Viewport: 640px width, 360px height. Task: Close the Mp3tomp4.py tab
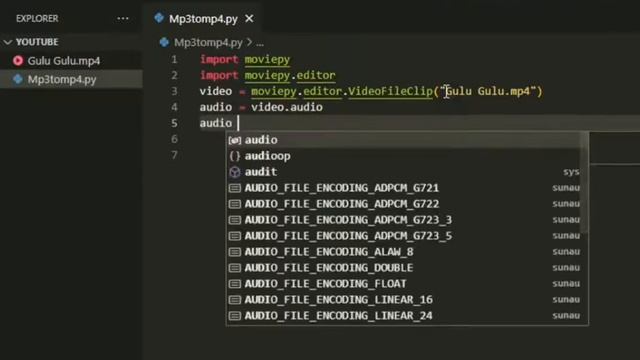(x=249, y=19)
